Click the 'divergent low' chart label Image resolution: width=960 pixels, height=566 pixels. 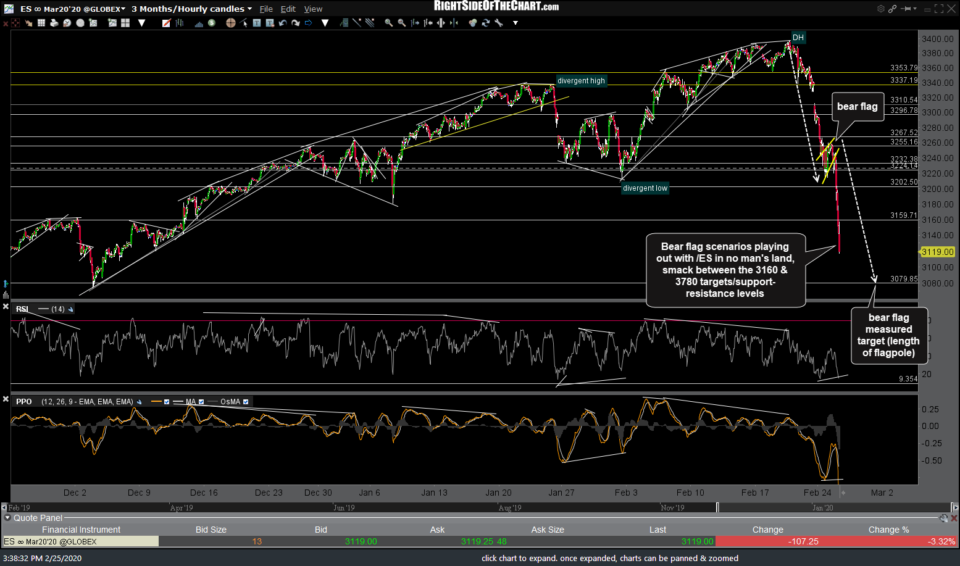click(645, 188)
